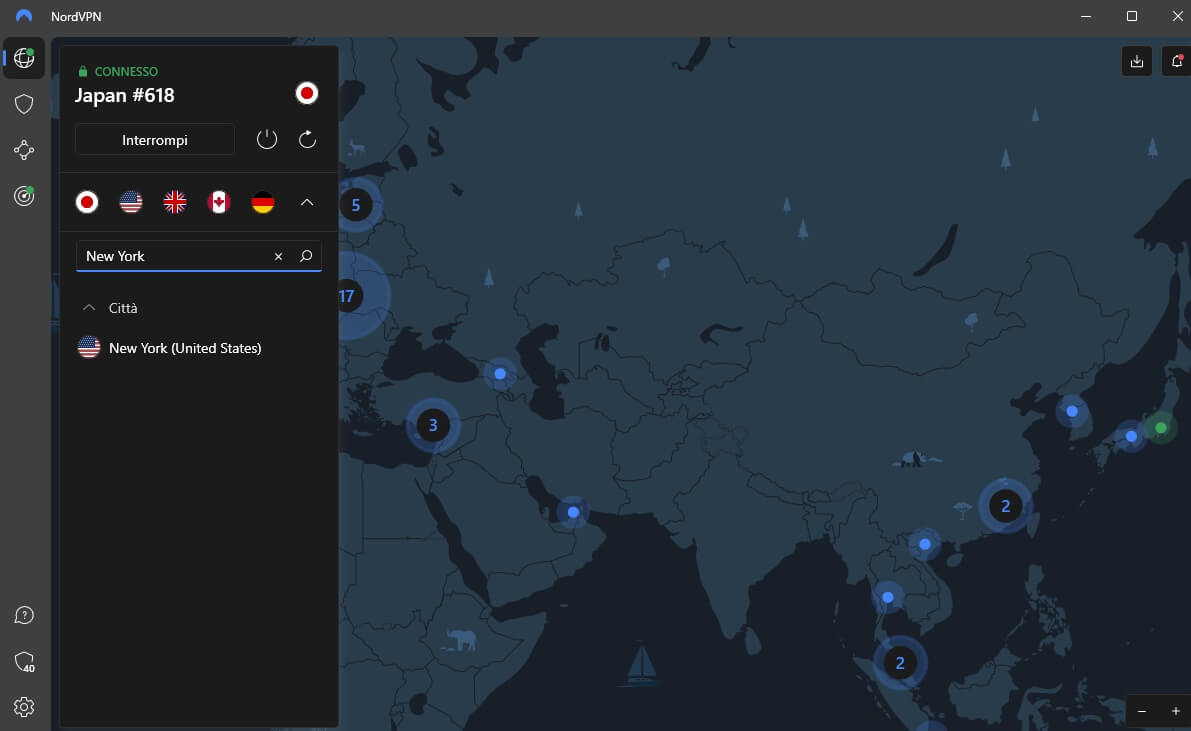This screenshot has width=1191, height=731.
Task: Zoom in the map with plus
Action: pyautogui.click(x=1176, y=711)
